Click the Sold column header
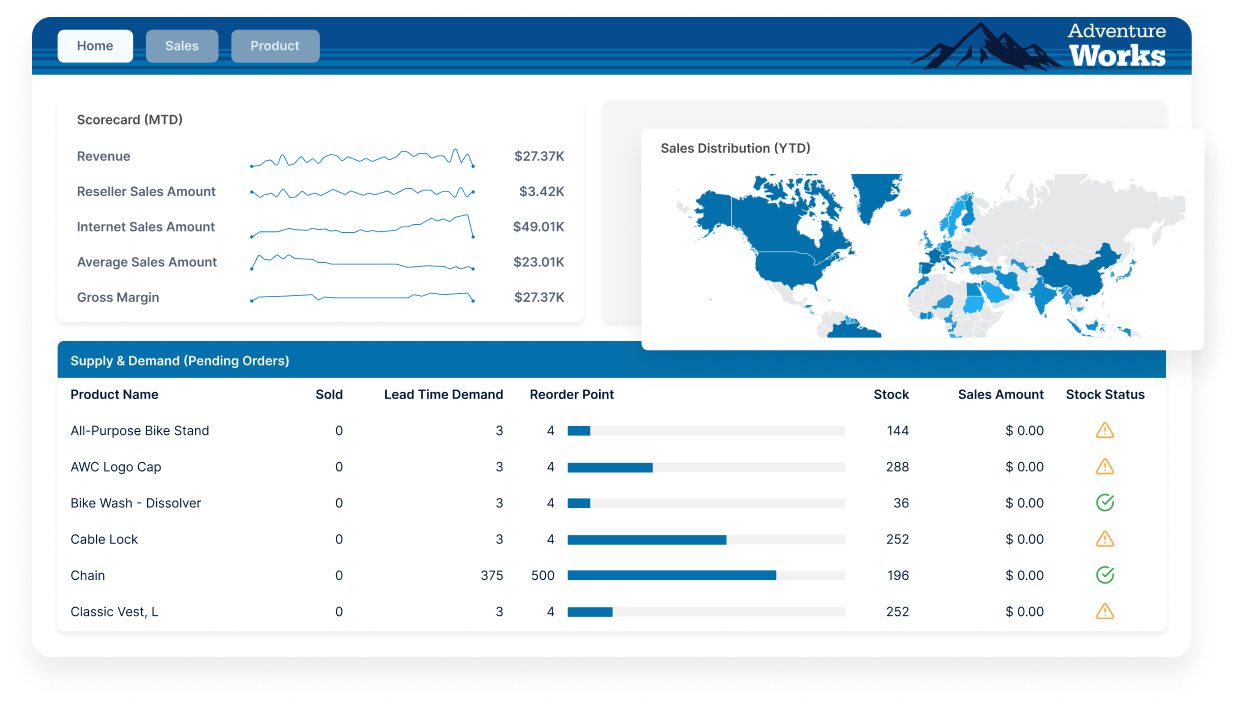The height and width of the screenshot is (705, 1237). point(329,394)
